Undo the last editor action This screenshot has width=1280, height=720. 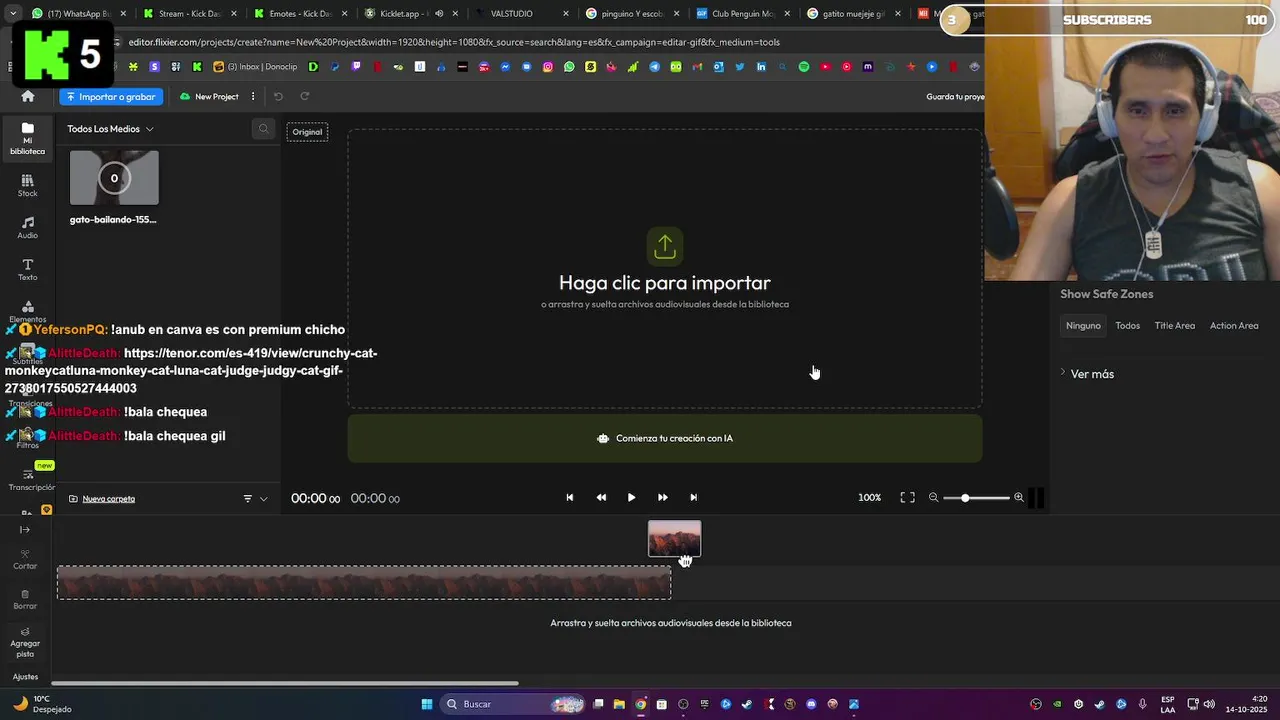point(278,96)
